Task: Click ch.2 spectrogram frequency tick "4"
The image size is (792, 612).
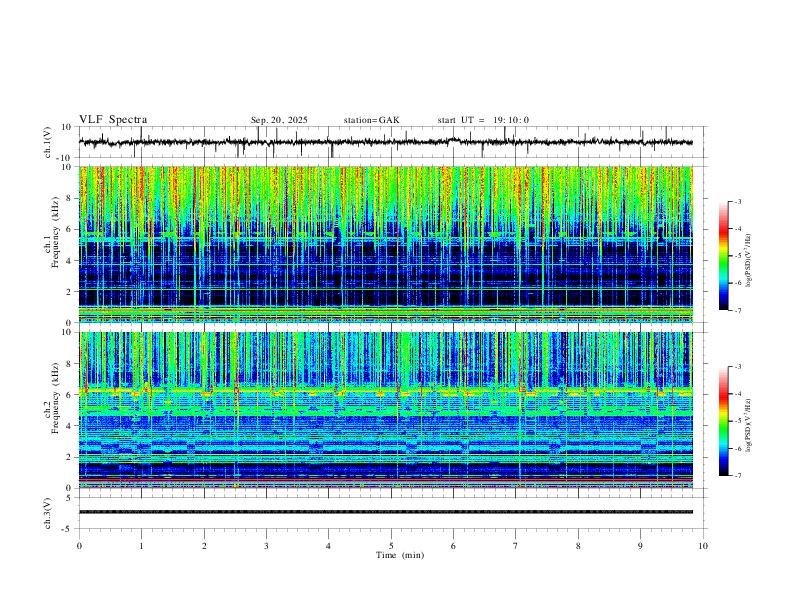Action: click(x=70, y=426)
